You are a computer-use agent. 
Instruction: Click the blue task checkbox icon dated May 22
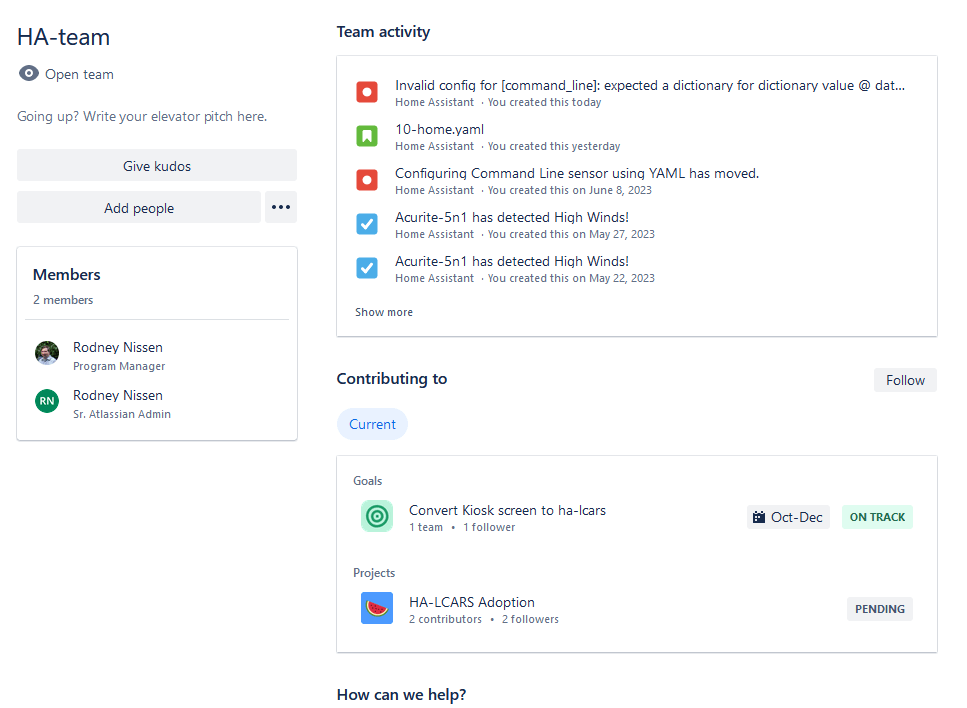(367, 269)
